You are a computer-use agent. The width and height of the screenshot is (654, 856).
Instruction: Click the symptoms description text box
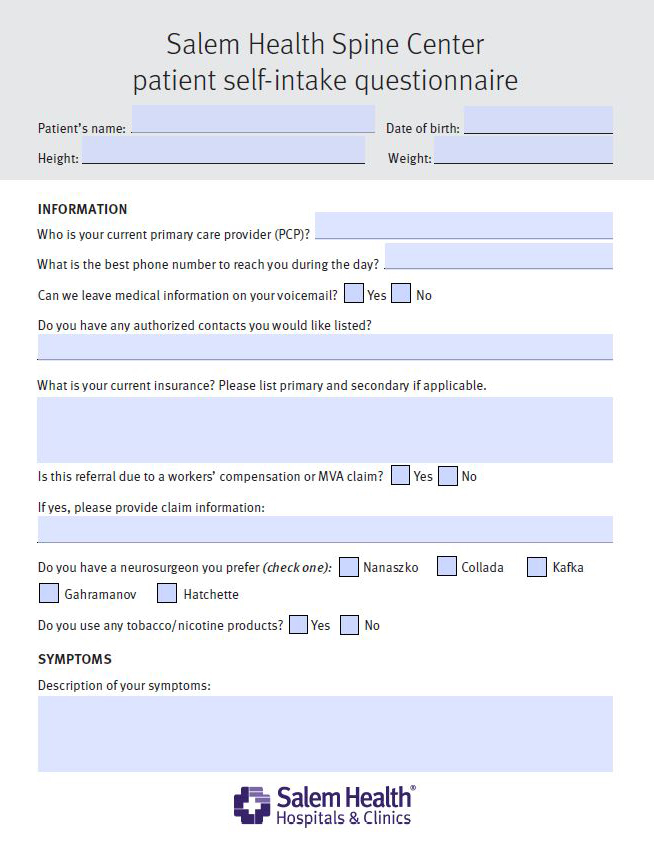pyautogui.click(x=325, y=733)
